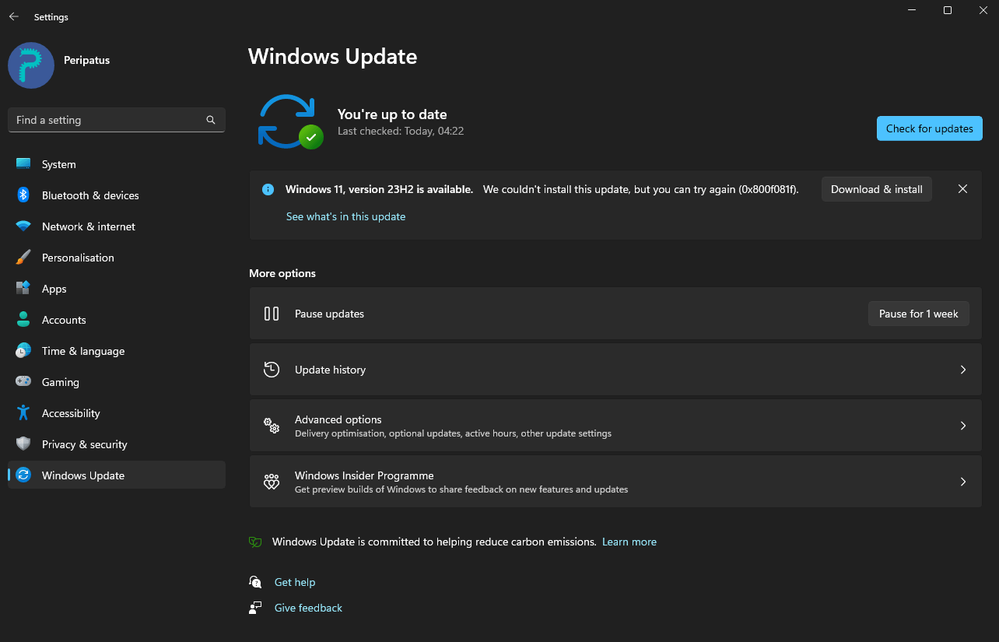The height and width of the screenshot is (642, 999).
Task: Go to Bluetooth & devices
Action: [x=117, y=196]
